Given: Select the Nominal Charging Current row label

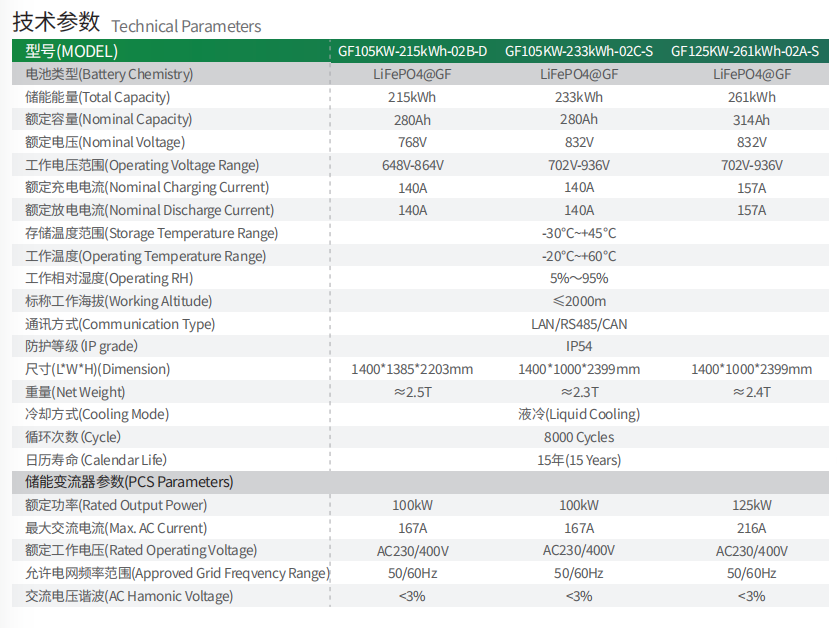Looking at the screenshot, I should coord(147,188).
